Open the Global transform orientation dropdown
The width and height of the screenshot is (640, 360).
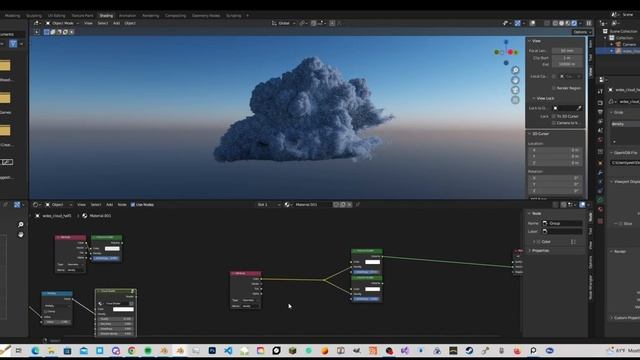tap(283, 23)
